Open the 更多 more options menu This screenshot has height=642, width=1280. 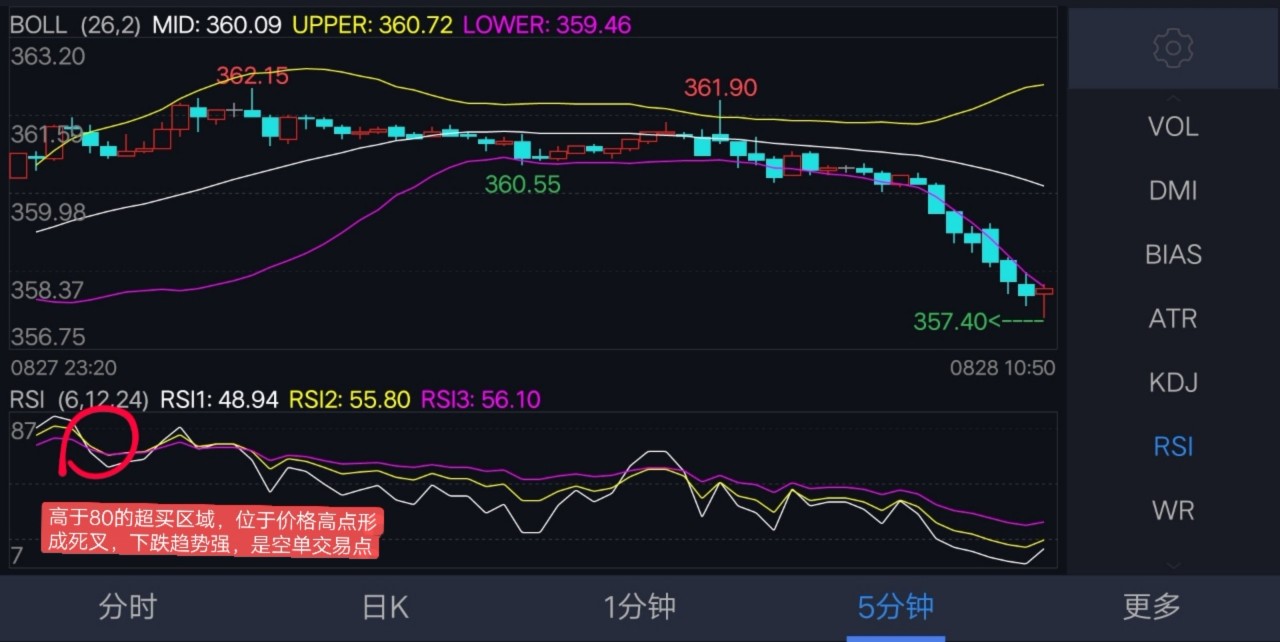click(1151, 606)
